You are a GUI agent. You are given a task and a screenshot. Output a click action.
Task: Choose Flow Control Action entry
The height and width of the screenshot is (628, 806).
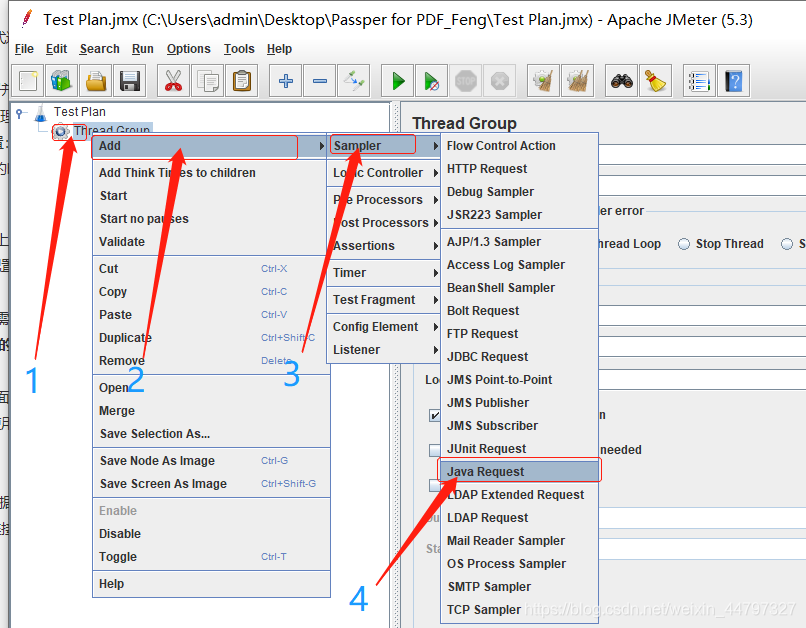click(x=520, y=145)
